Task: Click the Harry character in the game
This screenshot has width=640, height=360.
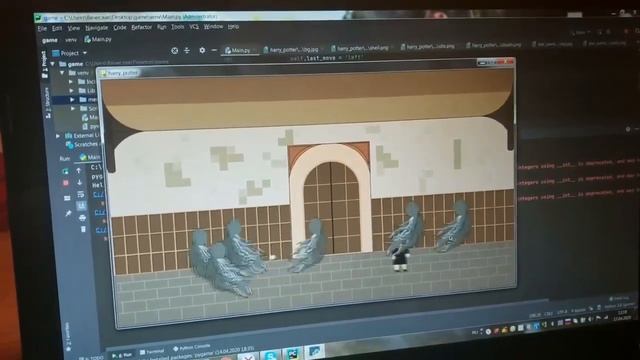Action: (x=400, y=260)
